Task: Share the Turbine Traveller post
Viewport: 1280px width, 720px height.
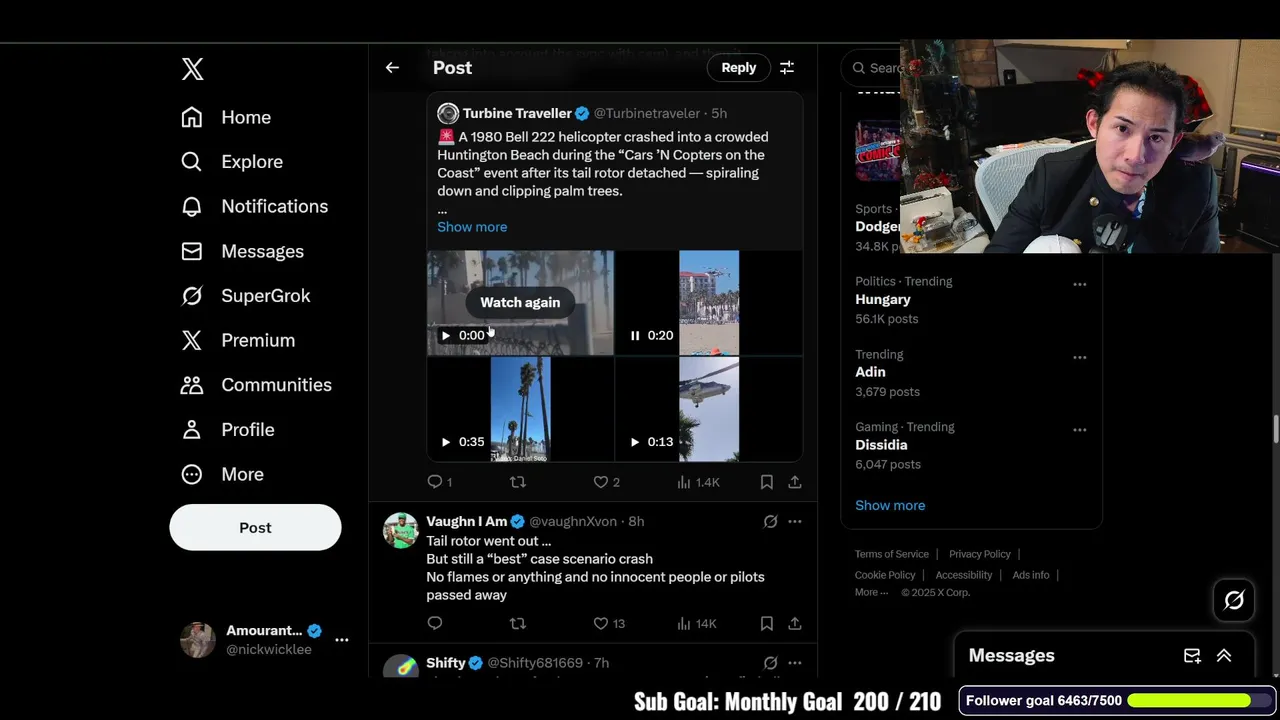Action: coord(795,482)
